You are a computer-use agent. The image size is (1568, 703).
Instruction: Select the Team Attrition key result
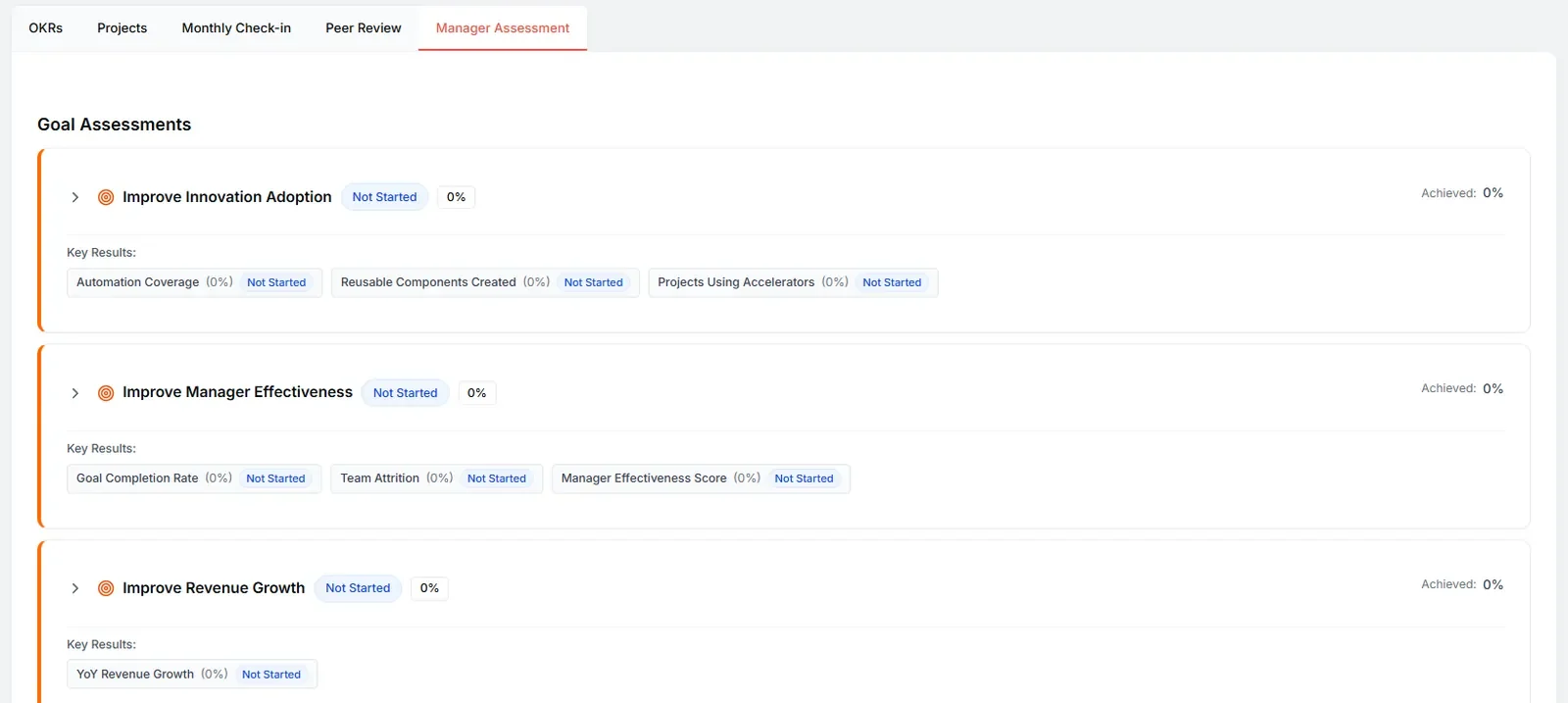click(x=436, y=478)
